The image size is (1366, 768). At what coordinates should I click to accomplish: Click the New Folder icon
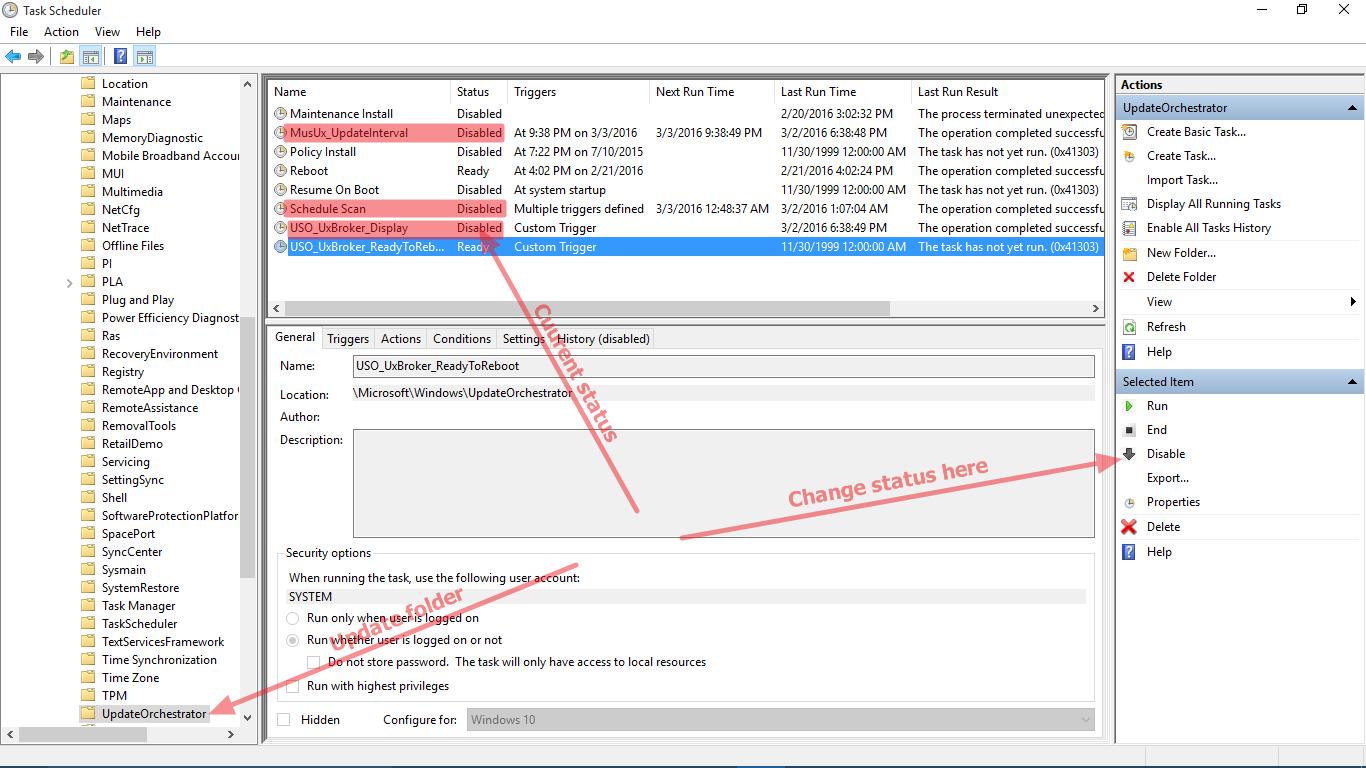click(x=1129, y=253)
